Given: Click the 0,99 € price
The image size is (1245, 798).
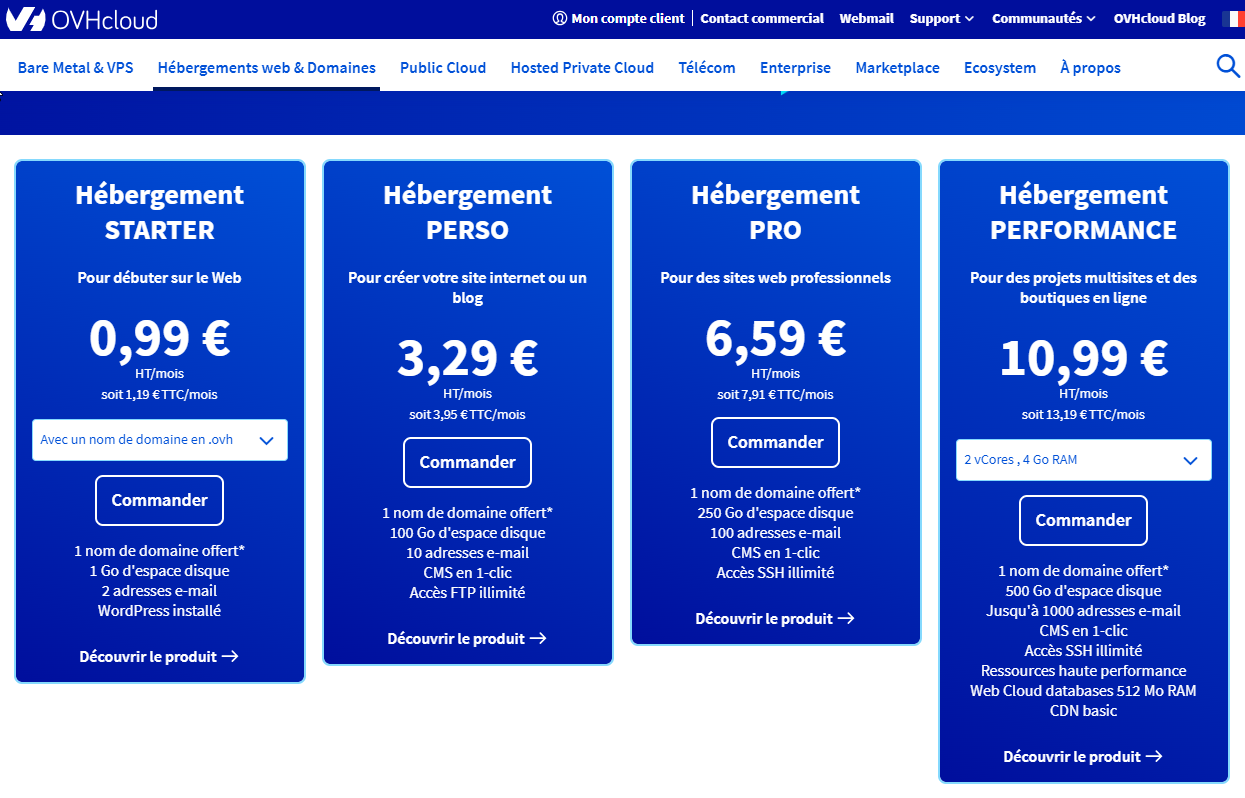Looking at the screenshot, I should point(160,338).
